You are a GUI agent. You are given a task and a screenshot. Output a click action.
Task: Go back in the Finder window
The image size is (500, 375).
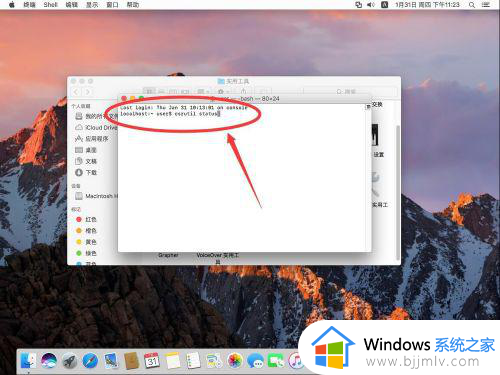[76, 92]
